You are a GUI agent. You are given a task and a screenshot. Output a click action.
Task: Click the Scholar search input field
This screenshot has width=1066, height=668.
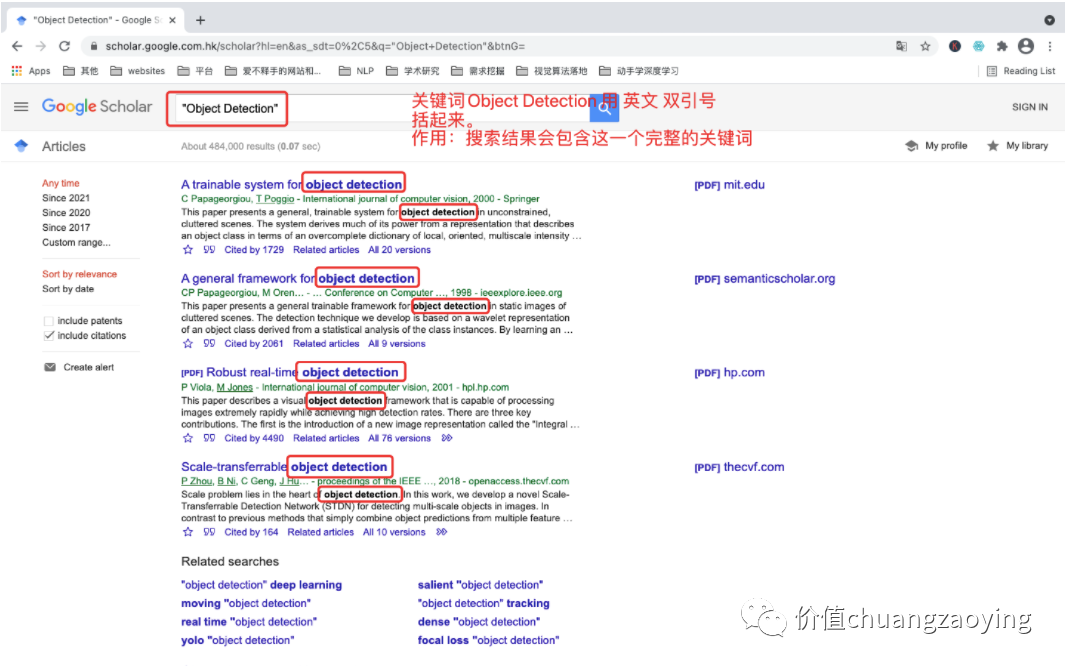tap(381, 108)
